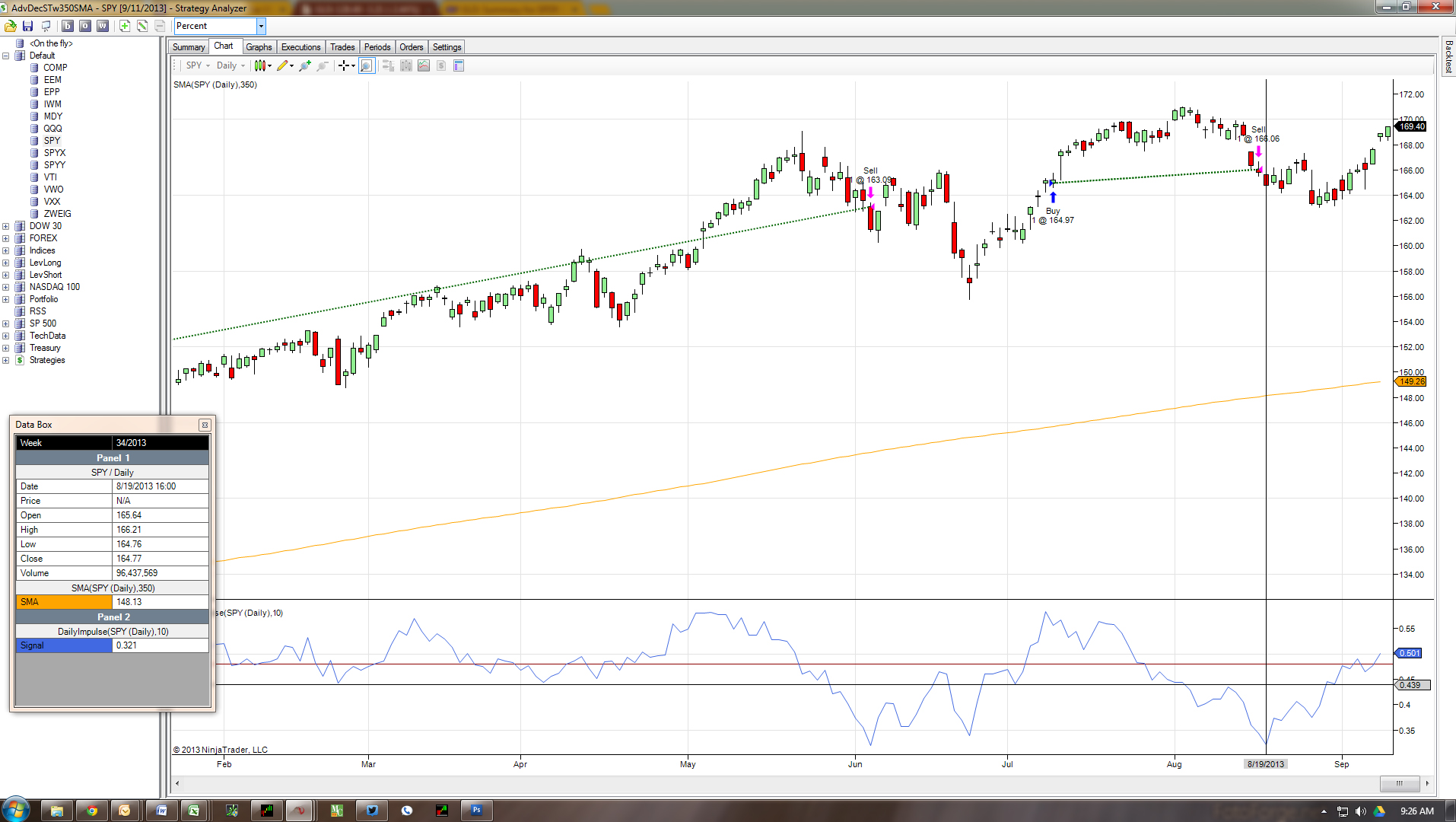Select ZWEIG in the instrument tree

click(x=57, y=214)
